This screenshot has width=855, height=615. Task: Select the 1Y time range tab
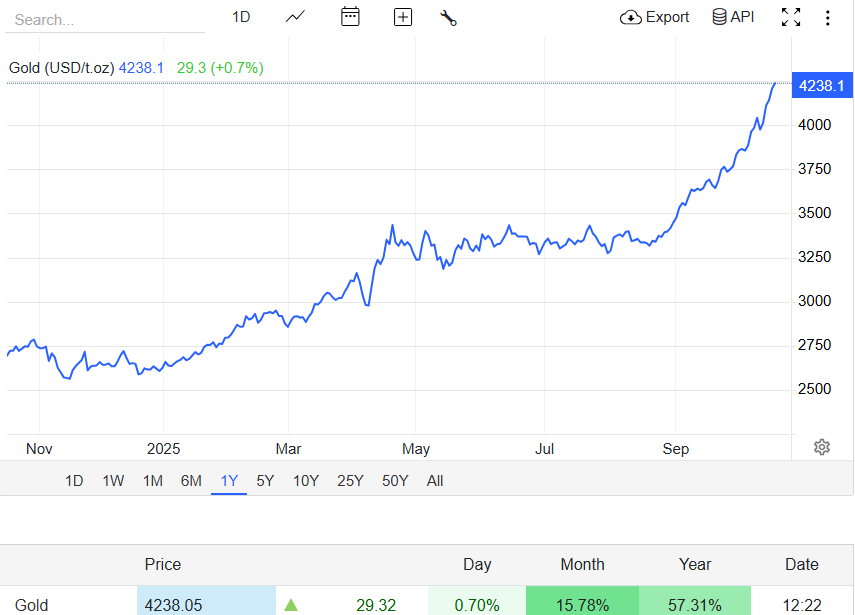[x=229, y=481]
